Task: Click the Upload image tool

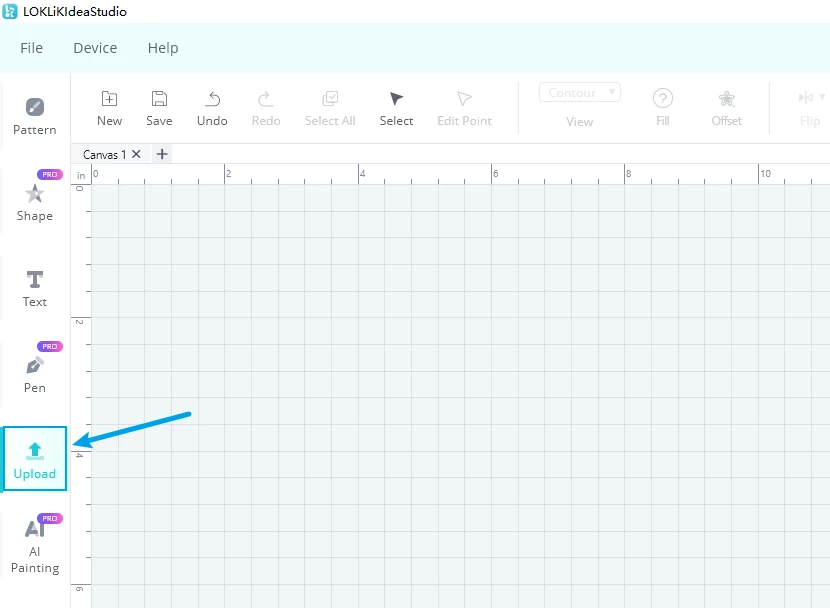Action: (x=34, y=459)
